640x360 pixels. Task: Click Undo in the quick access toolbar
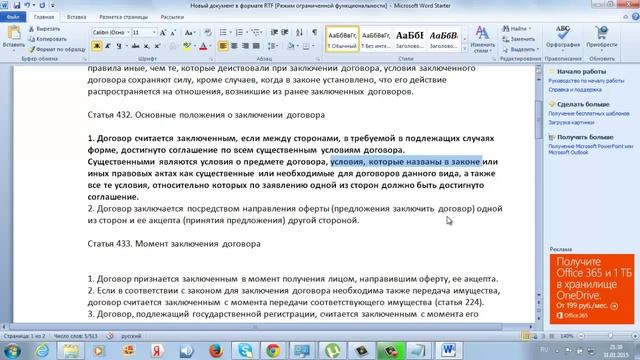pyautogui.click(x=28, y=6)
